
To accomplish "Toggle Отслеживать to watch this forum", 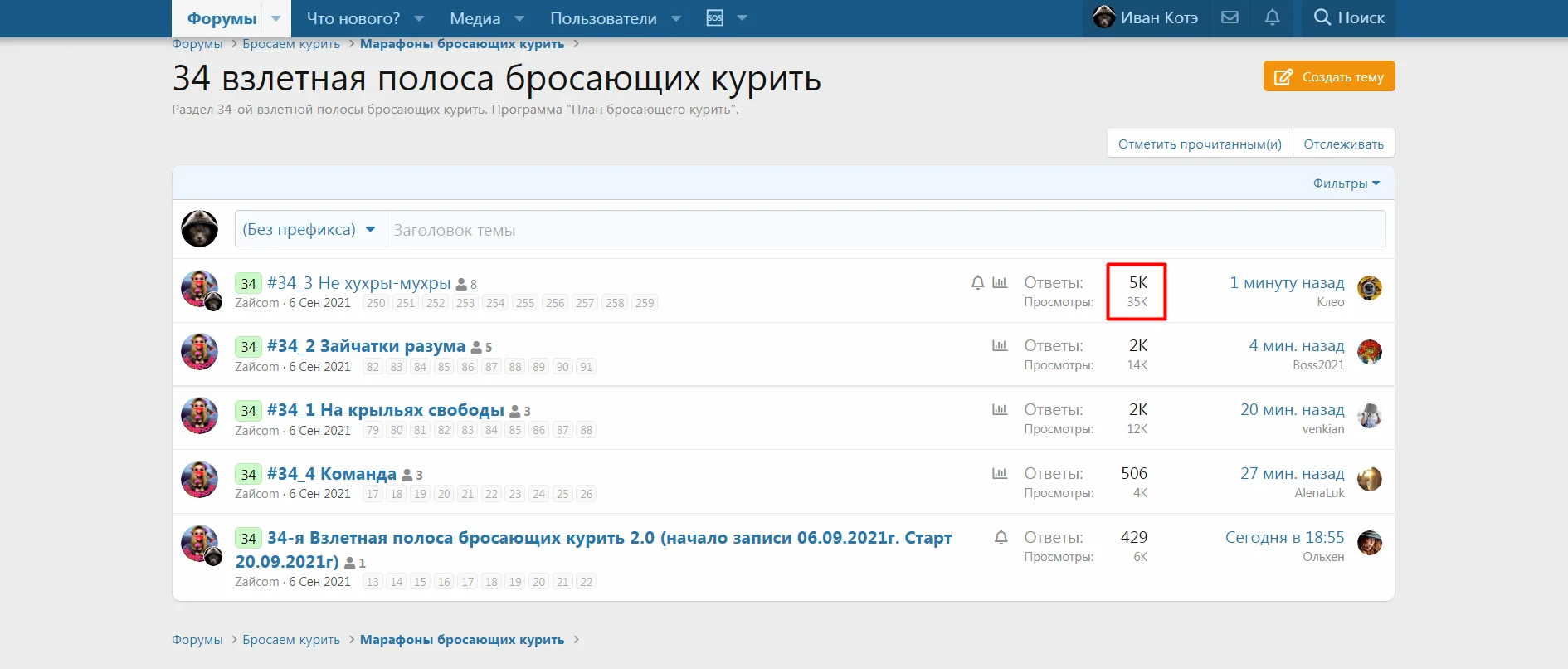I will 1343,144.
